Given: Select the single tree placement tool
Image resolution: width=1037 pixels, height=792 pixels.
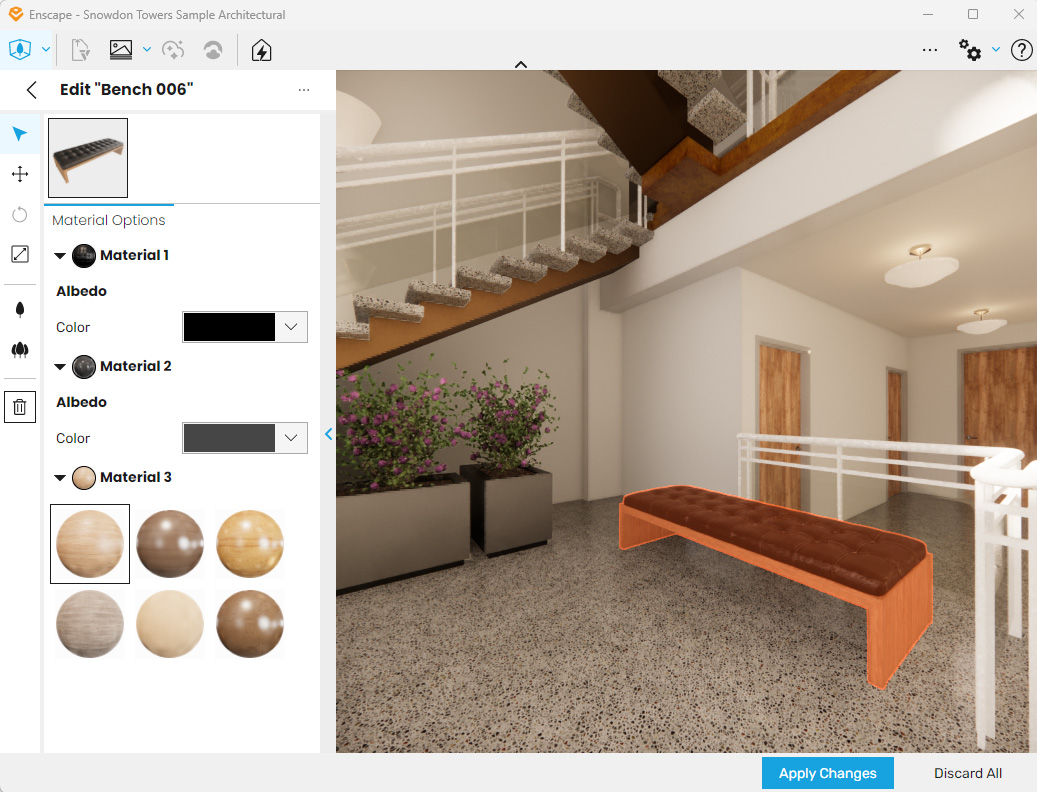Looking at the screenshot, I should [20, 309].
